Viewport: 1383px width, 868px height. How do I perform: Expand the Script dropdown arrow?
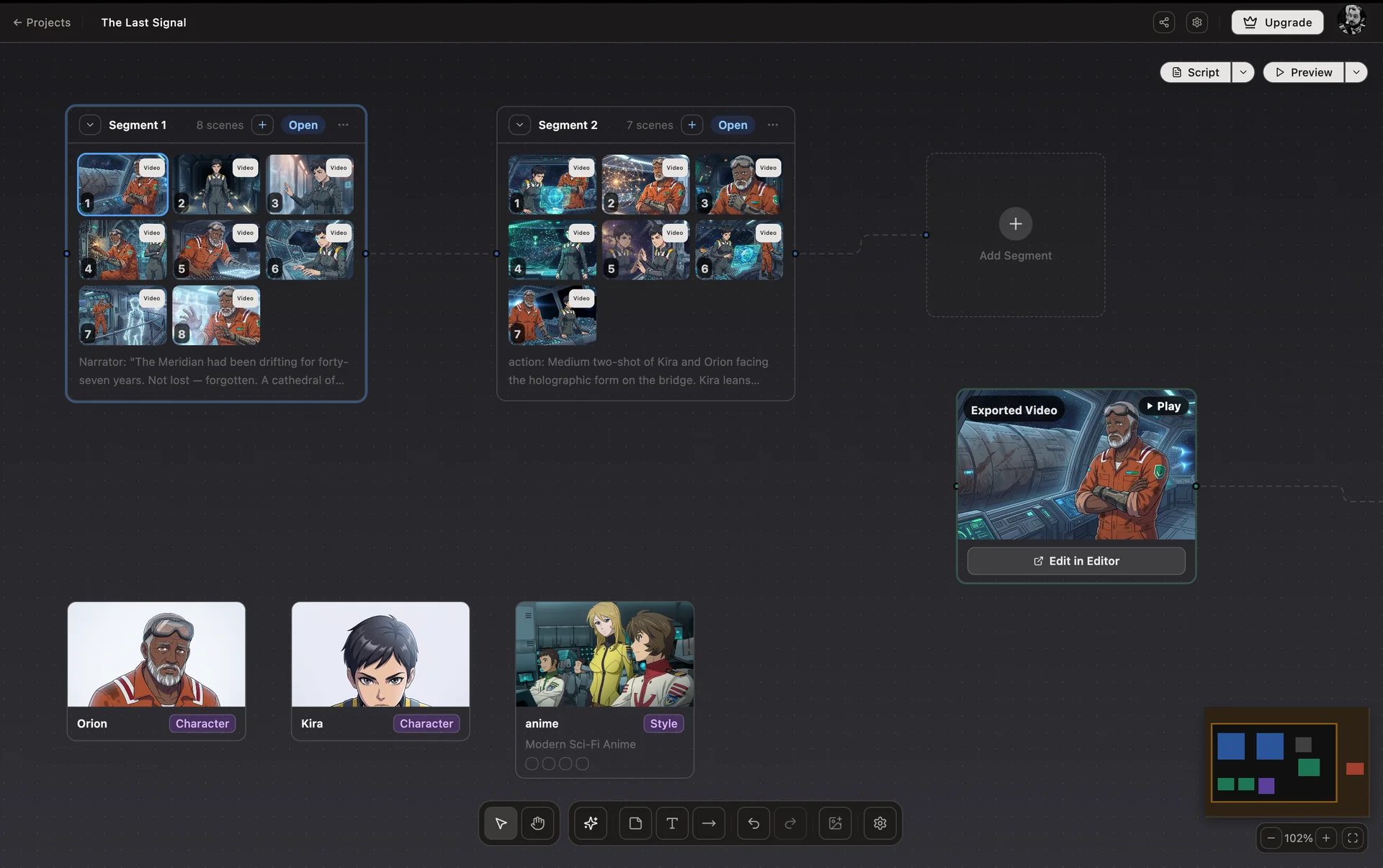click(x=1243, y=72)
